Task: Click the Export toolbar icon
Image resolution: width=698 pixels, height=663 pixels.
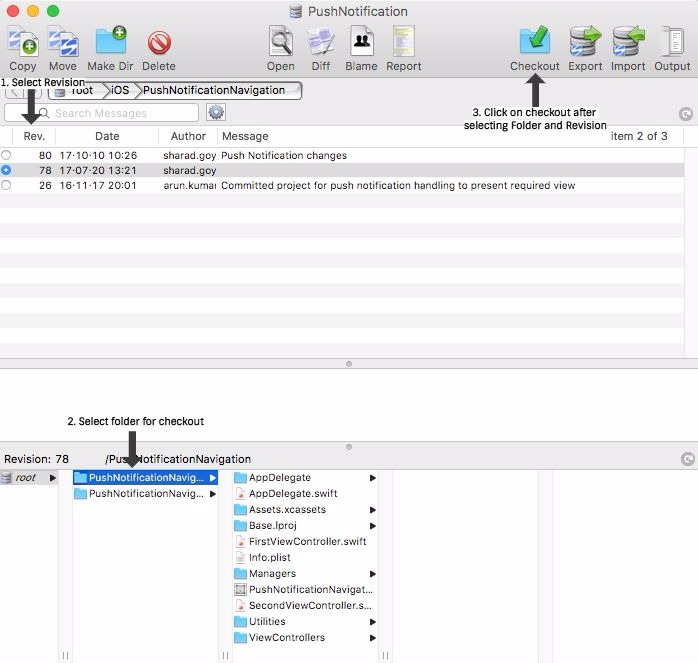Action: 585,42
